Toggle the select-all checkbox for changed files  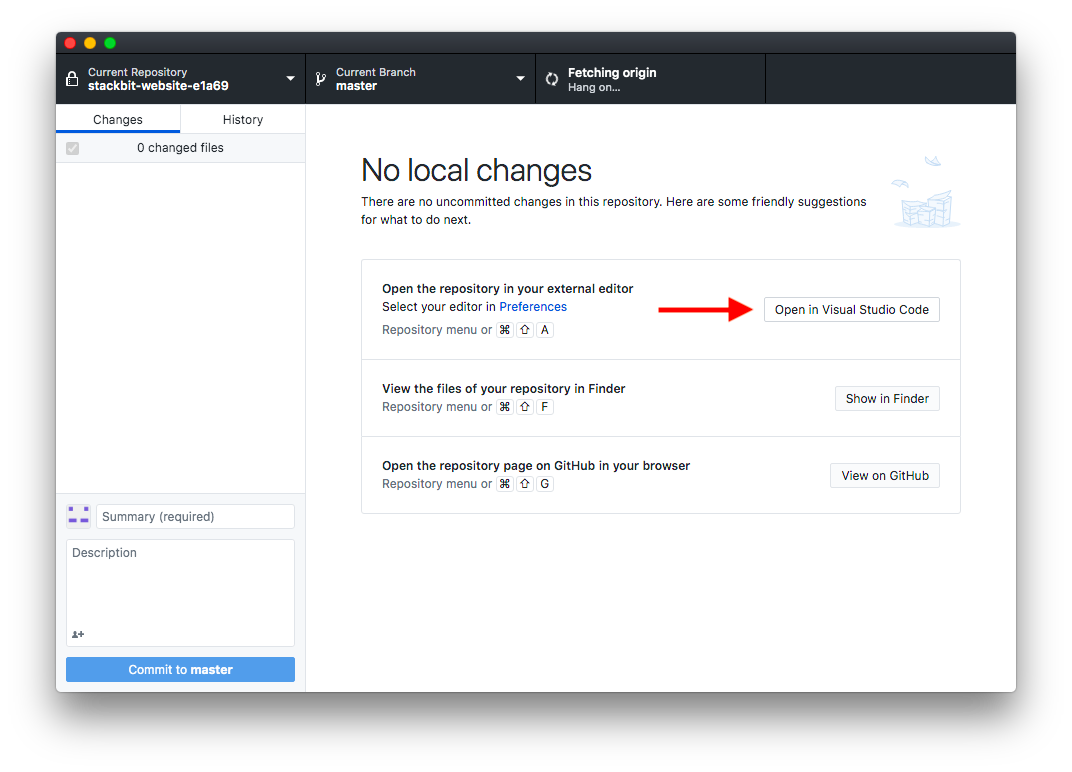[72, 148]
